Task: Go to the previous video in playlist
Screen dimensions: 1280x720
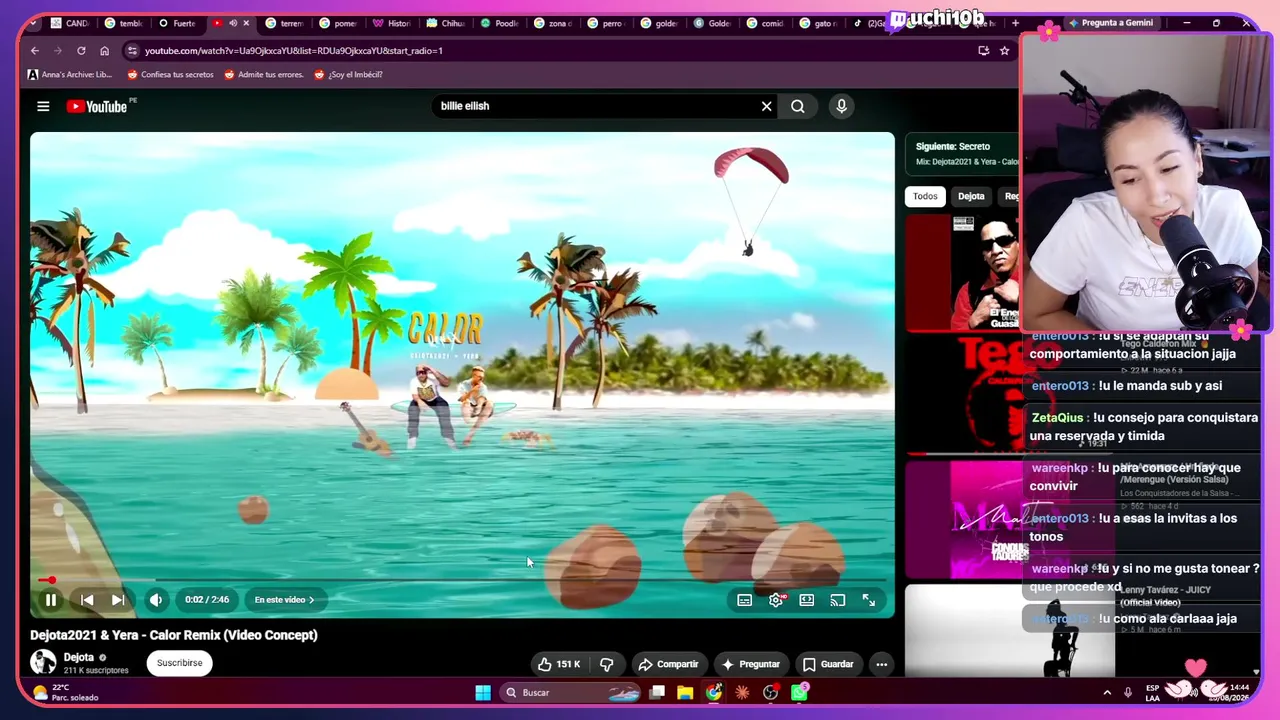Action: click(87, 600)
